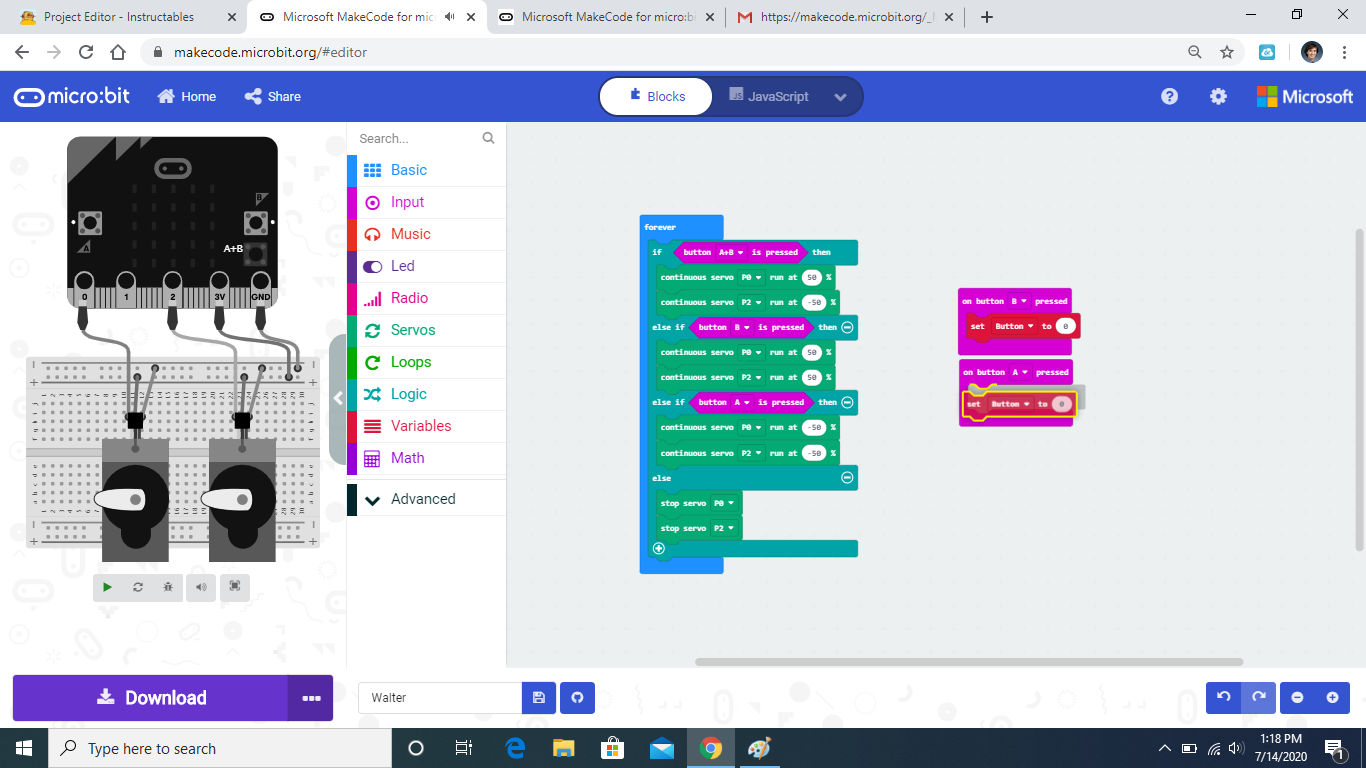Save the project with the disk icon

[539, 698]
